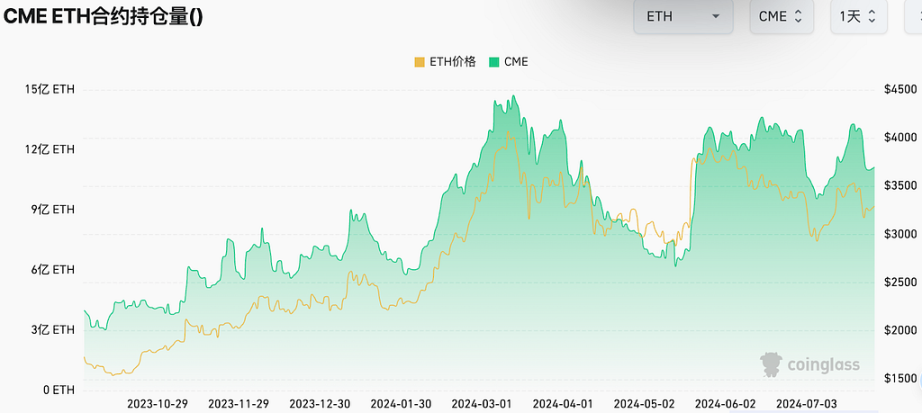Click the 2024-03-01 date label
This screenshot has height=413, width=922.
[x=482, y=404]
